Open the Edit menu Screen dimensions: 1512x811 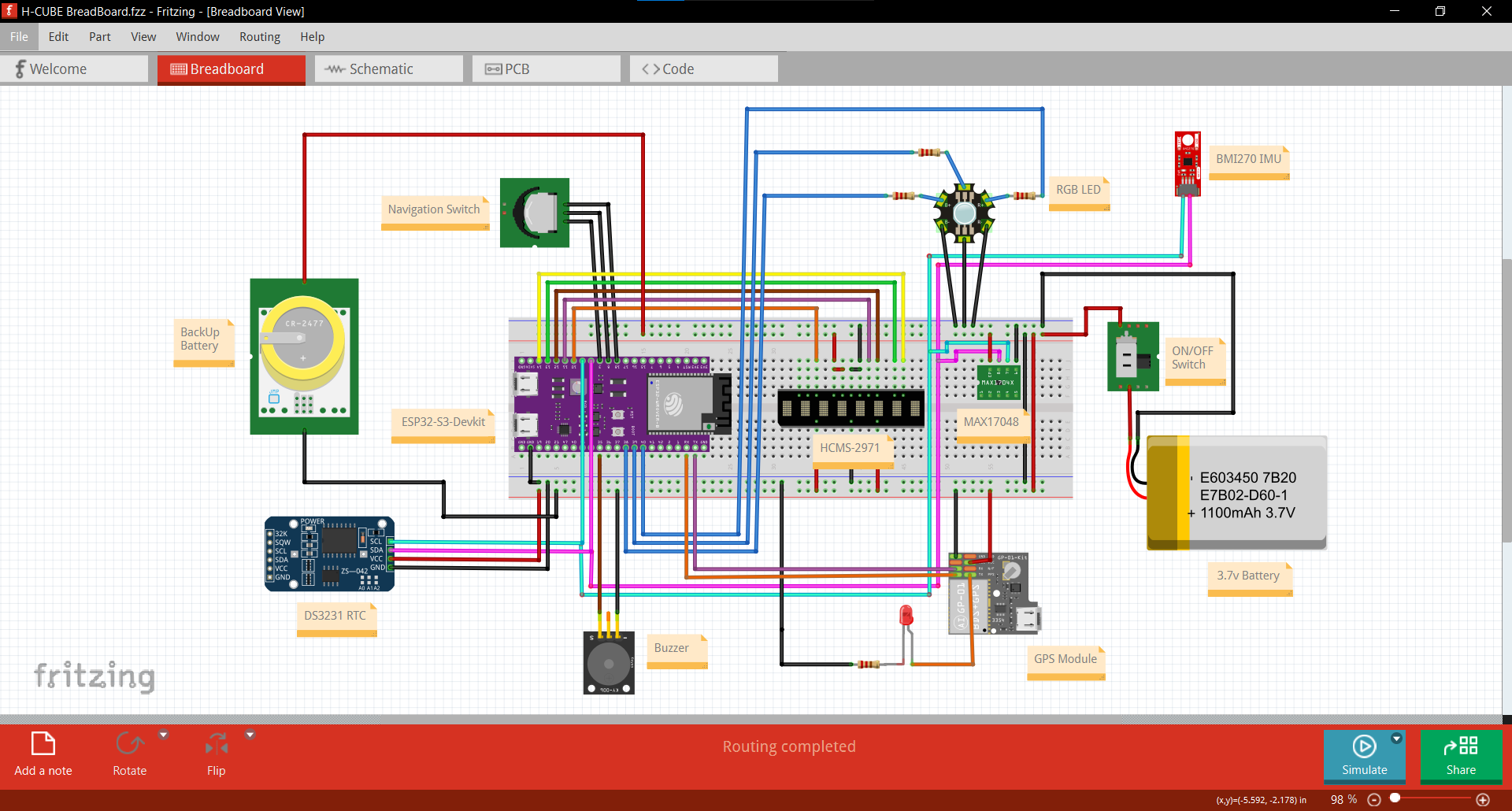click(x=58, y=37)
